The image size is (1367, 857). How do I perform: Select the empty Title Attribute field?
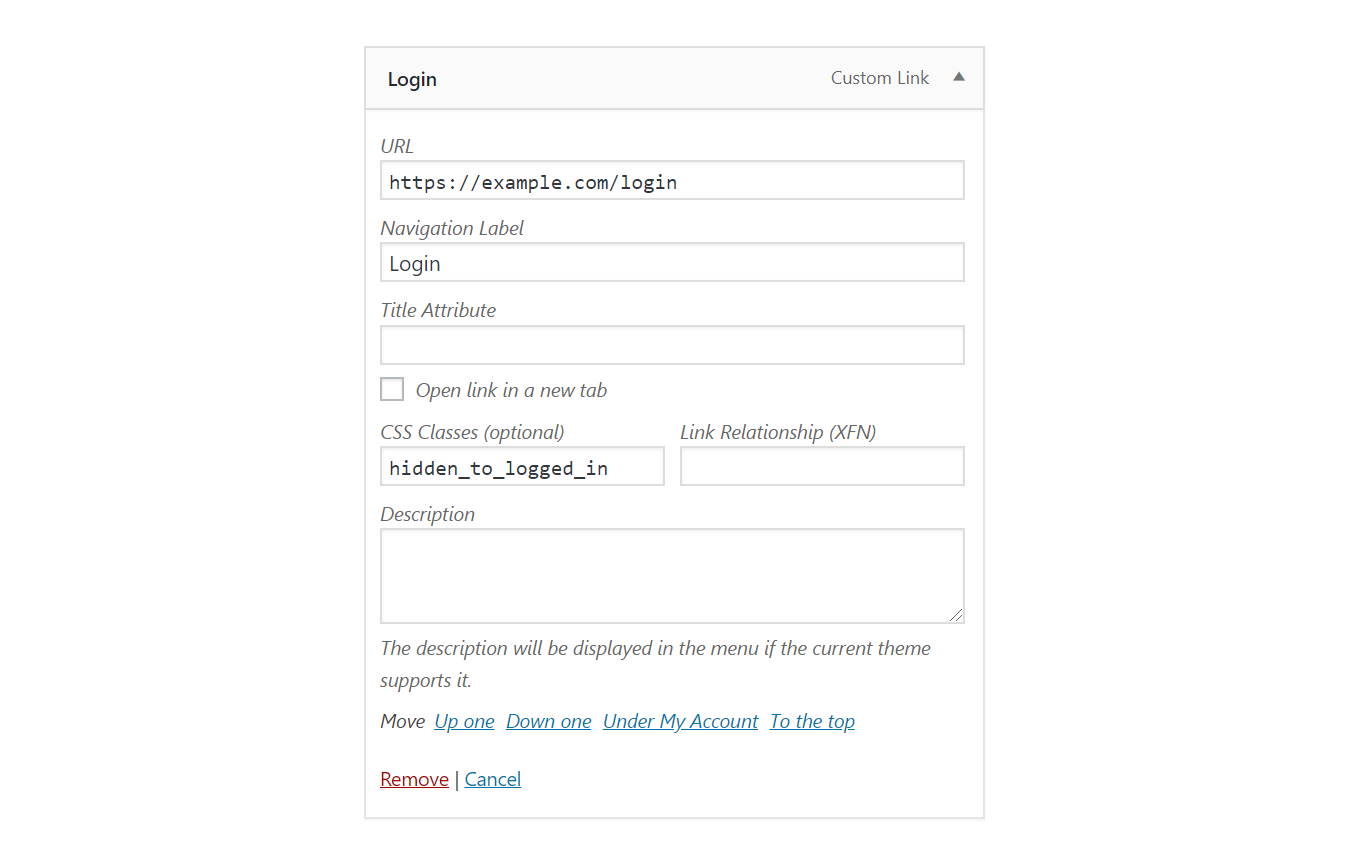coord(672,345)
